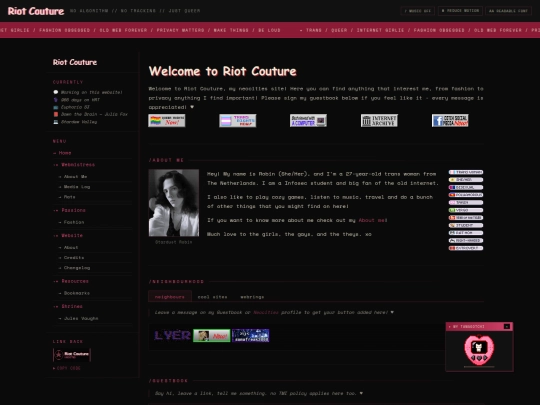Select the She/Her pill badge
The height and width of the screenshot is (405, 540).
tap(466, 180)
